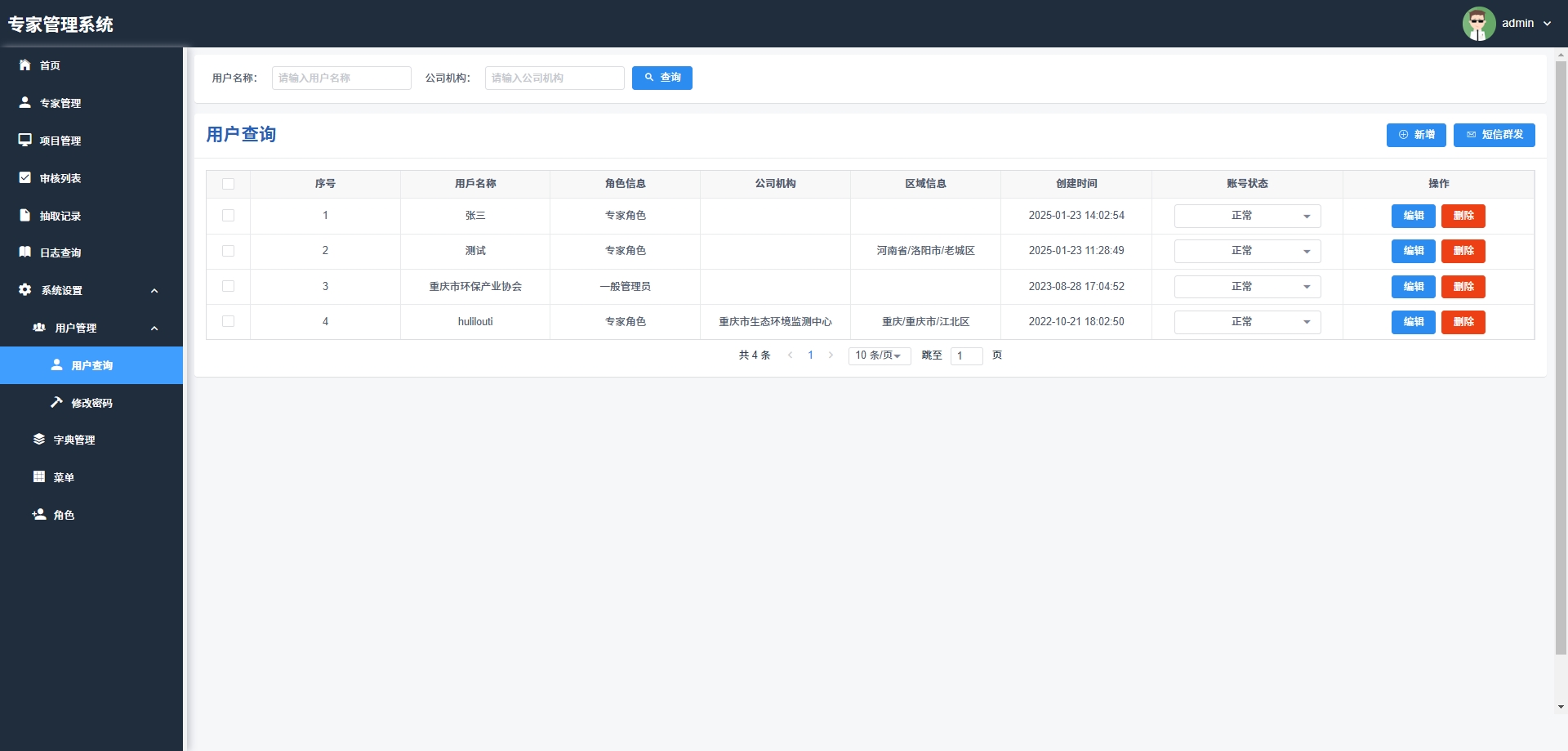Click the admin avatar picture
The height and width of the screenshot is (751, 1568).
click(1478, 24)
